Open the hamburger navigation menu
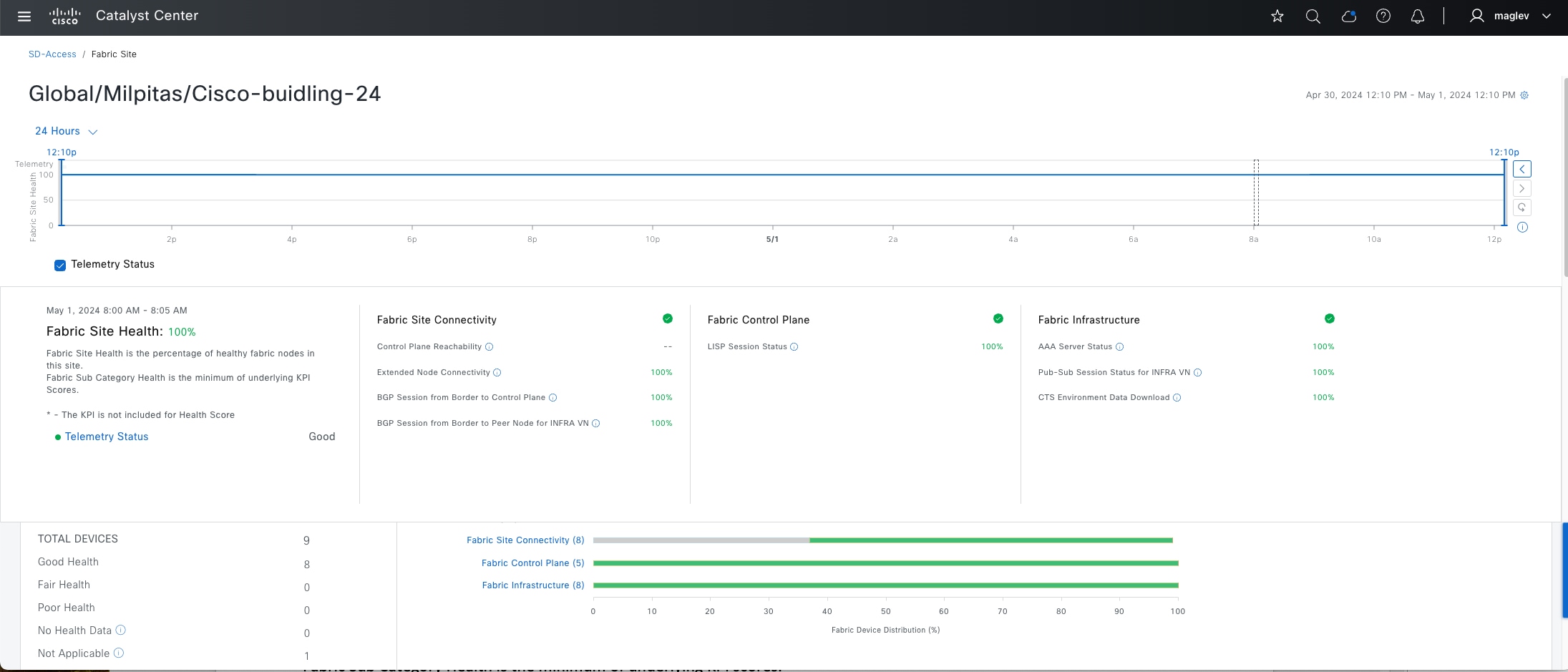The image size is (1568, 672). click(24, 16)
